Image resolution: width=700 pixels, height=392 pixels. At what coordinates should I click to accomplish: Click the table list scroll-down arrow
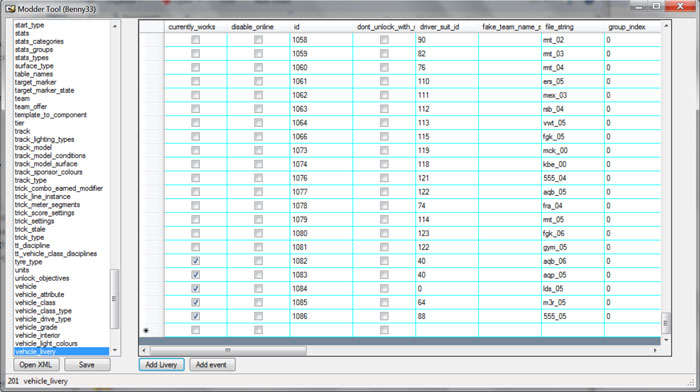pyautogui.click(x=115, y=350)
